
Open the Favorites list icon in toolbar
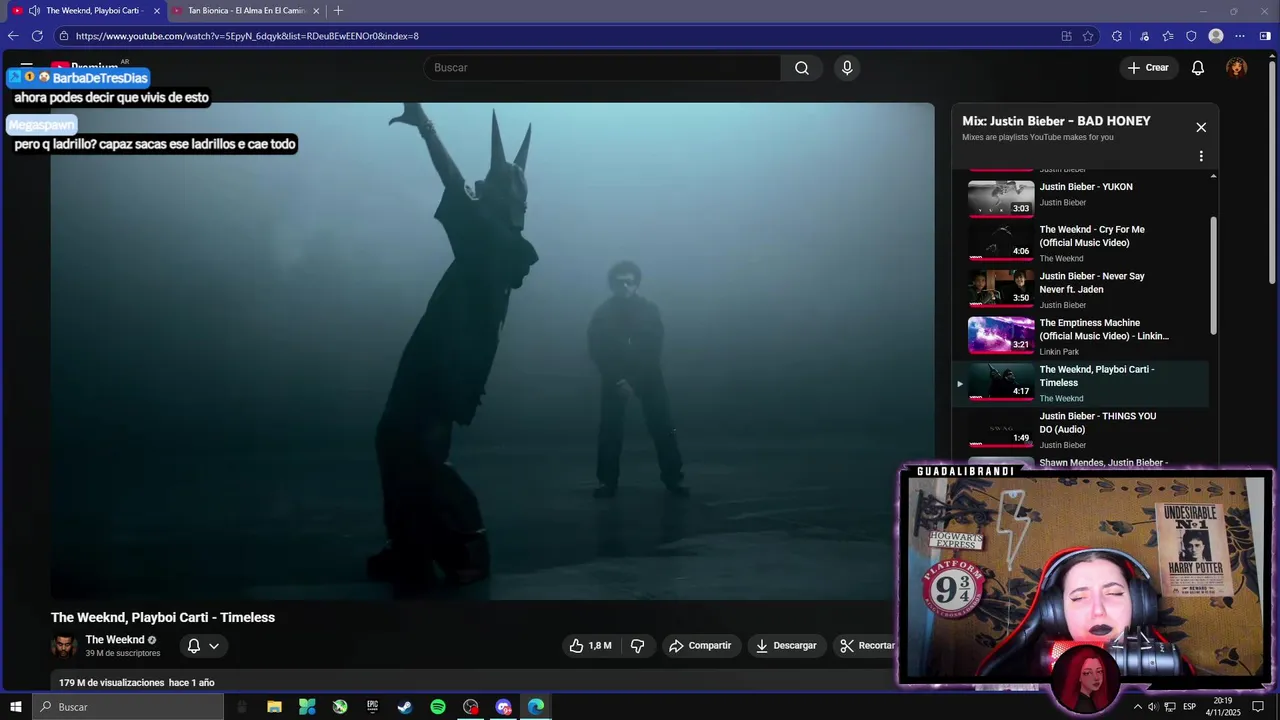[1168, 36]
